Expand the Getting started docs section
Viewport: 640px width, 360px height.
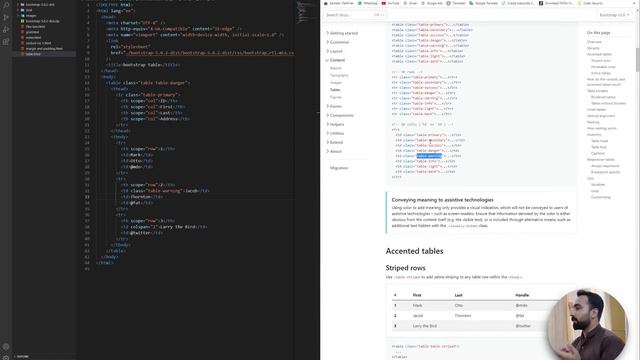[x=342, y=33]
